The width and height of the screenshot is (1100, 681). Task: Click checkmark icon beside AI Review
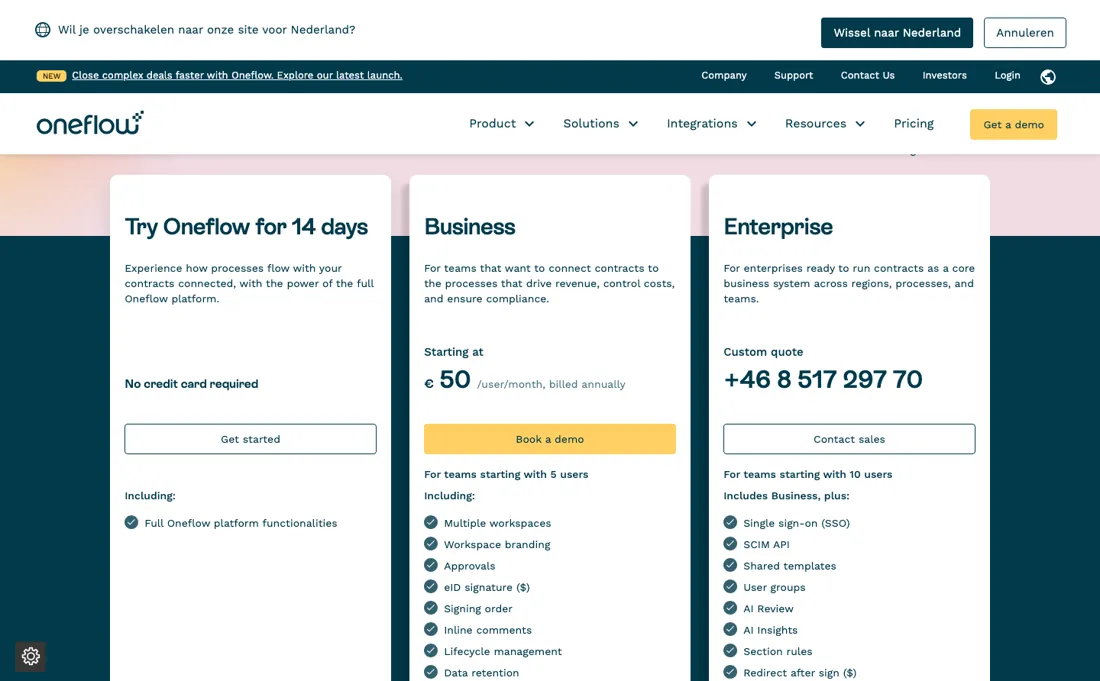[x=730, y=608]
